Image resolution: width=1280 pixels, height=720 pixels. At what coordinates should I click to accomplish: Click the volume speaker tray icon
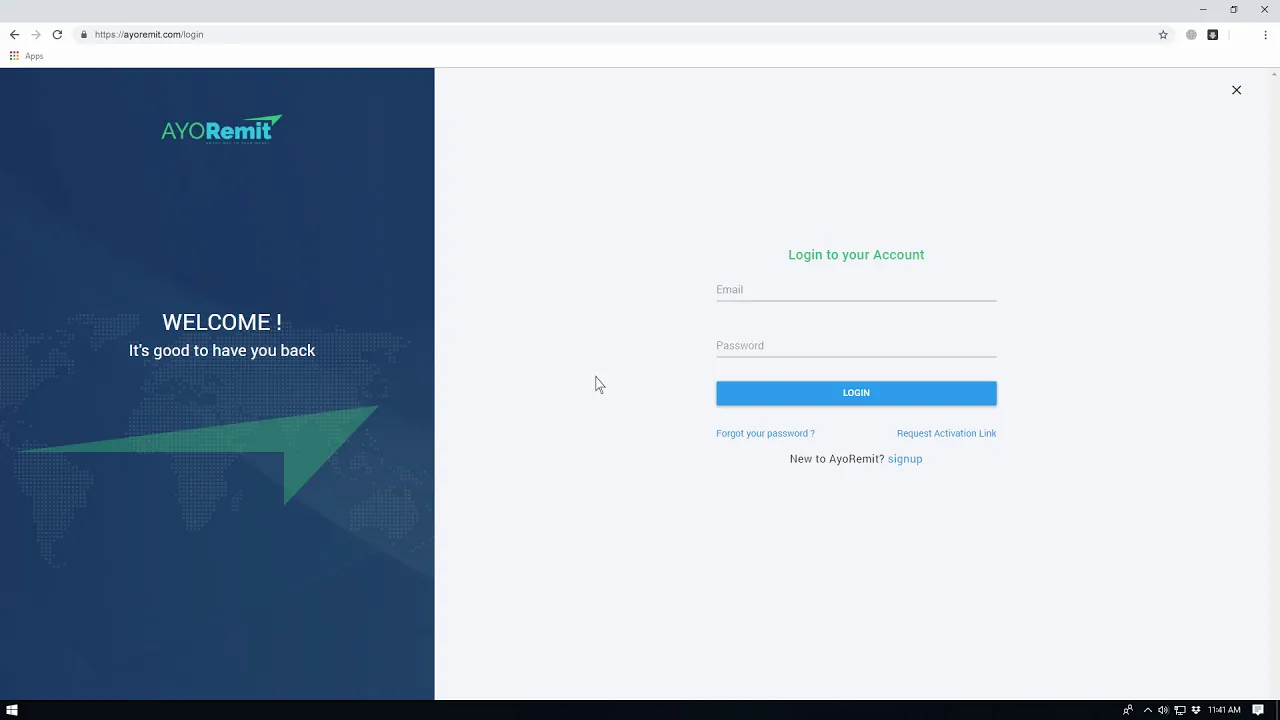click(x=1163, y=710)
